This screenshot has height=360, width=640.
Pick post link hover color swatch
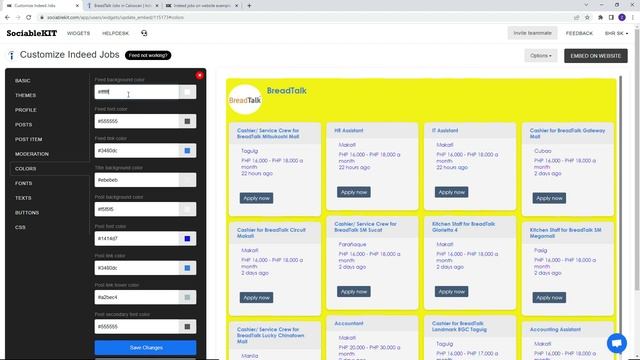pos(187,298)
